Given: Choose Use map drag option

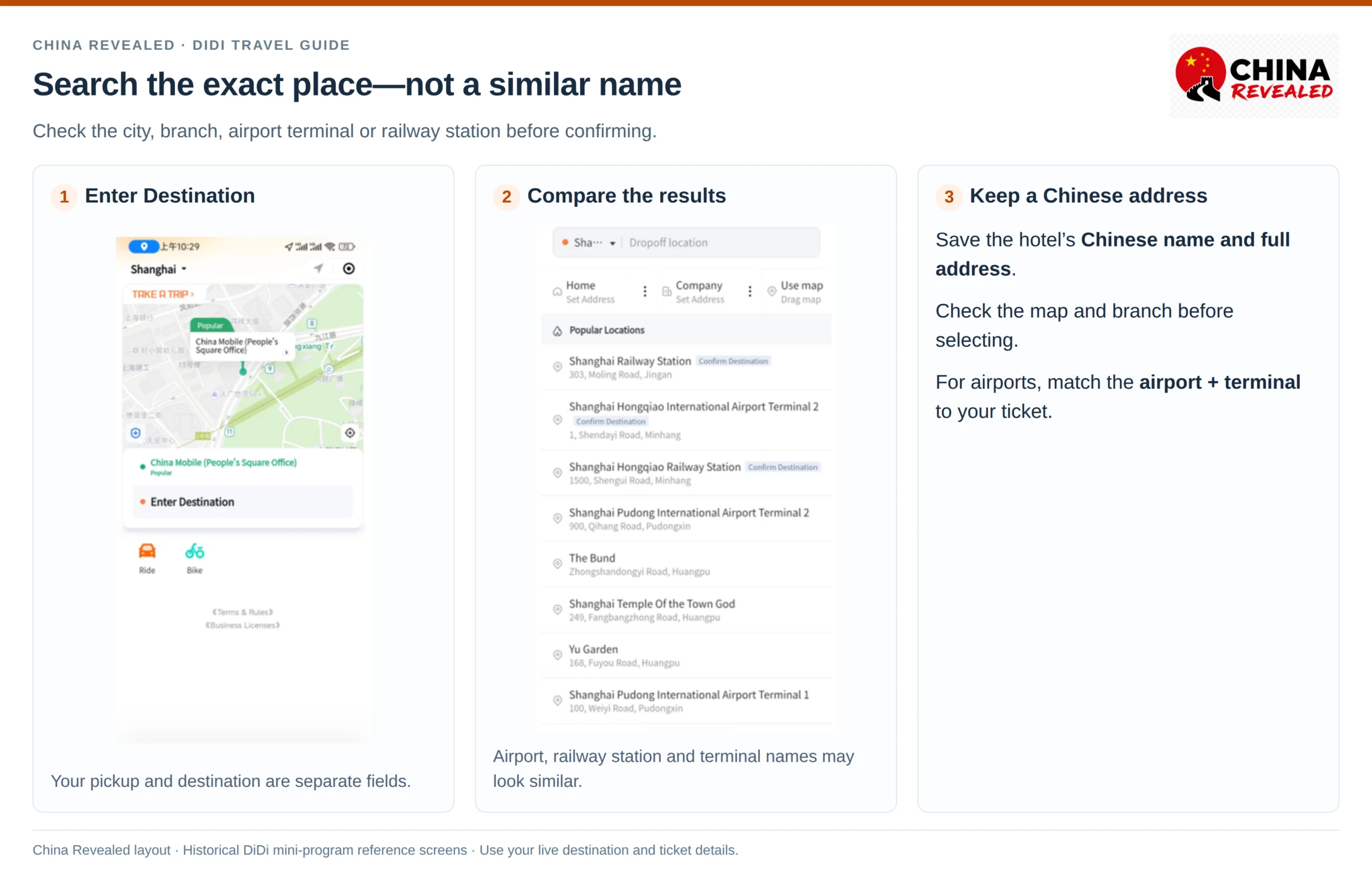Looking at the screenshot, I should coord(795,292).
